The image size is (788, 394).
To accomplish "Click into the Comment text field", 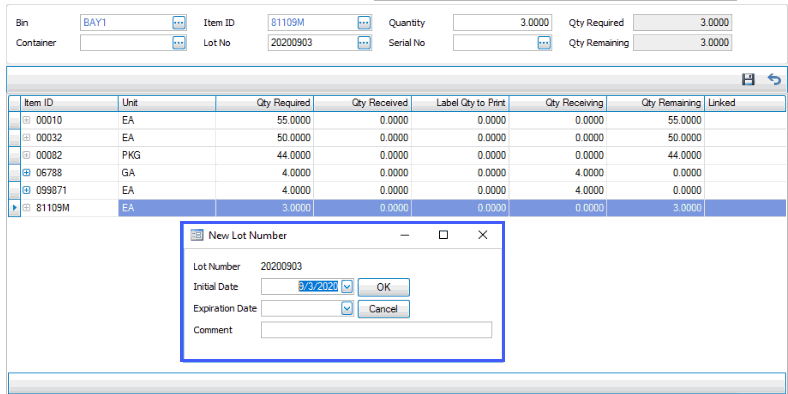I will (376, 330).
